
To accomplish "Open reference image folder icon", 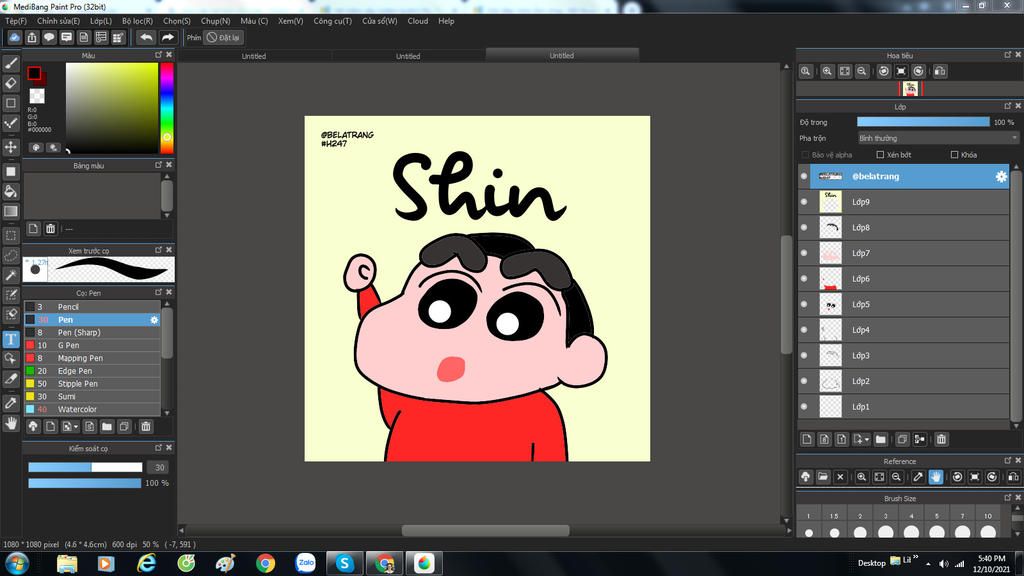I will point(823,477).
